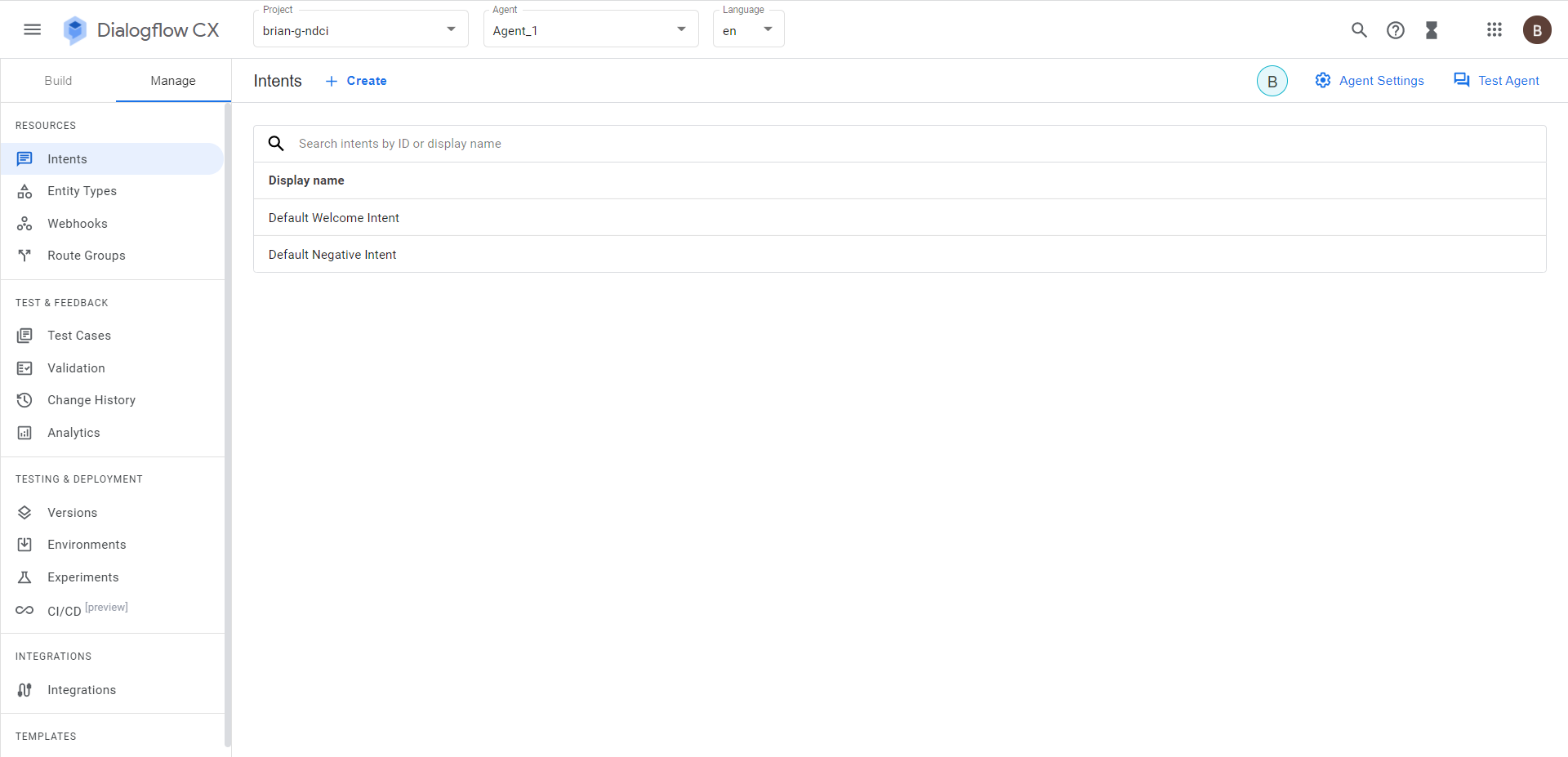The width and height of the screenshot is (1568, 757).
Task: Open Webhooks in the sidebar
Action: 112,224
